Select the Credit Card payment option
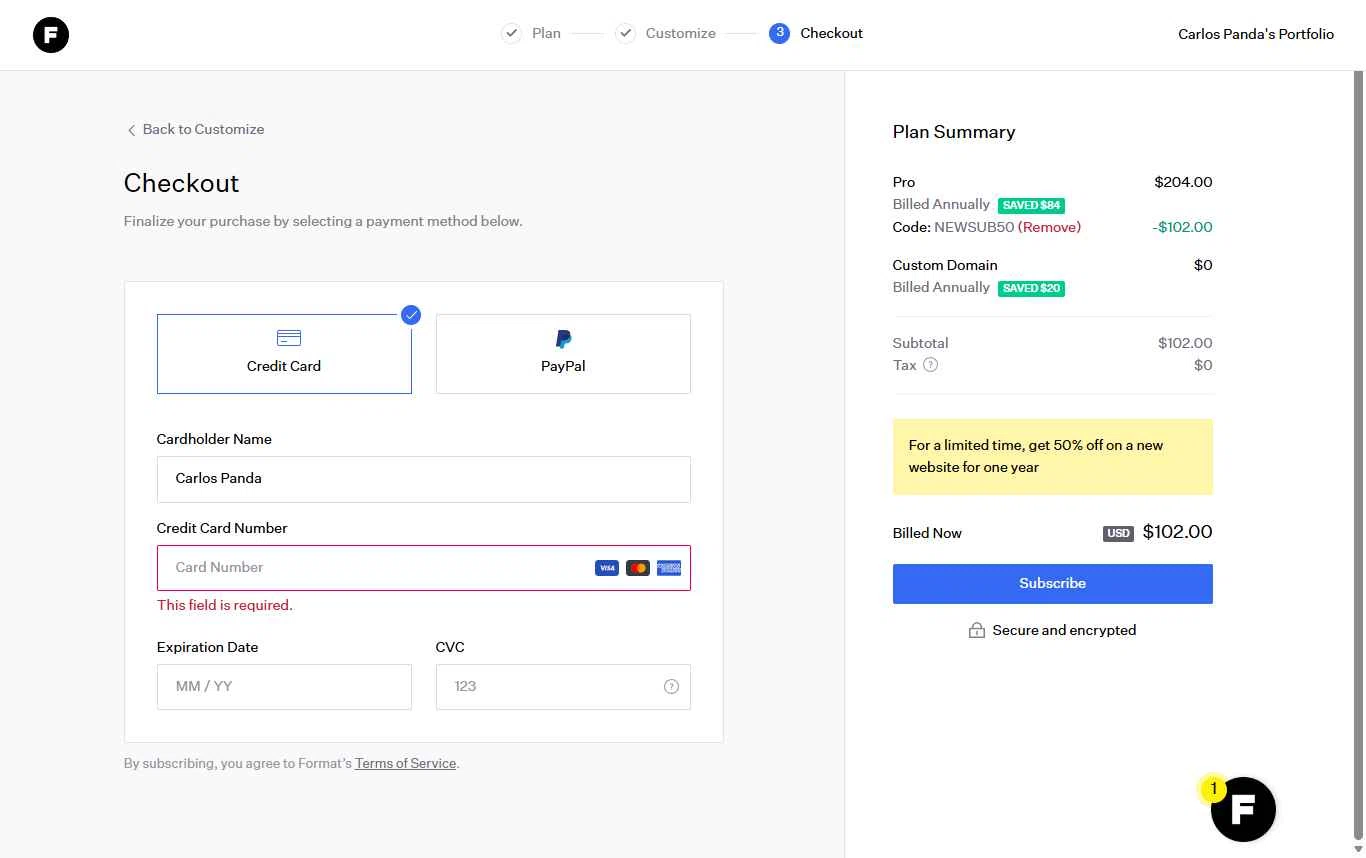The height and width of the screenshot is (858, 1366). pos(284,354)
